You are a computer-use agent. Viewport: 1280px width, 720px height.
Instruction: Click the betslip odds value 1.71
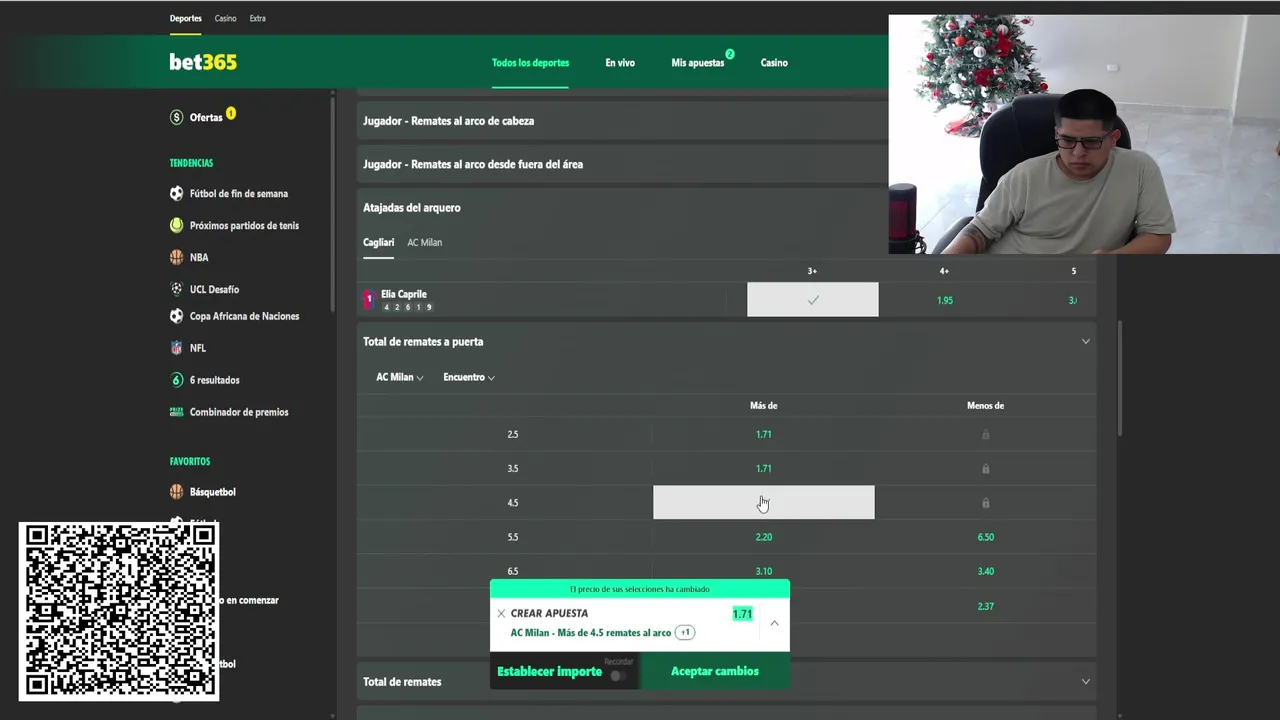pyautogui.click(x=742, y=614)
